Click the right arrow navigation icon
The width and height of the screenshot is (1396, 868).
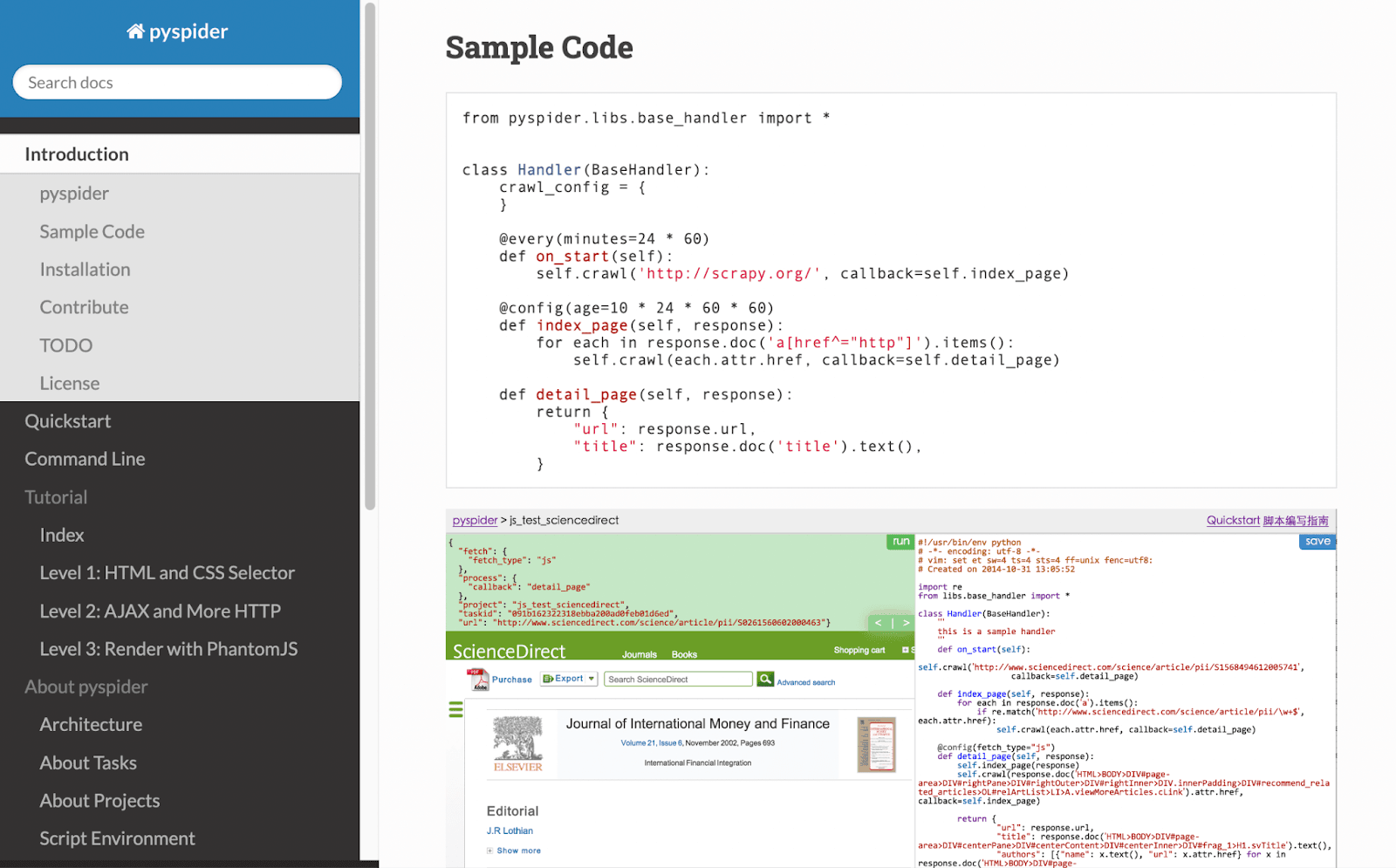906,623
